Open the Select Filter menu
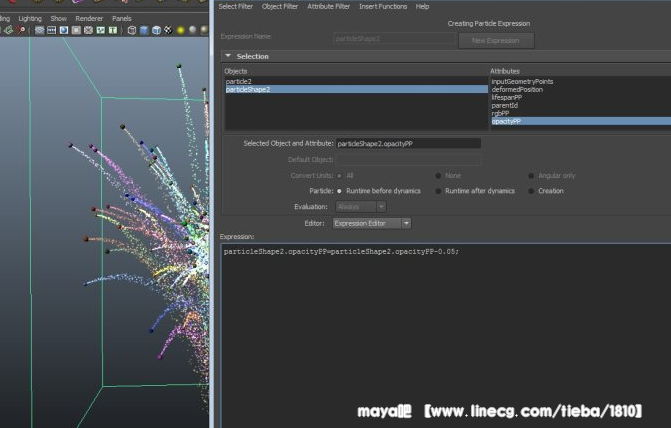The image size is (671, 428). pos(235,6)
